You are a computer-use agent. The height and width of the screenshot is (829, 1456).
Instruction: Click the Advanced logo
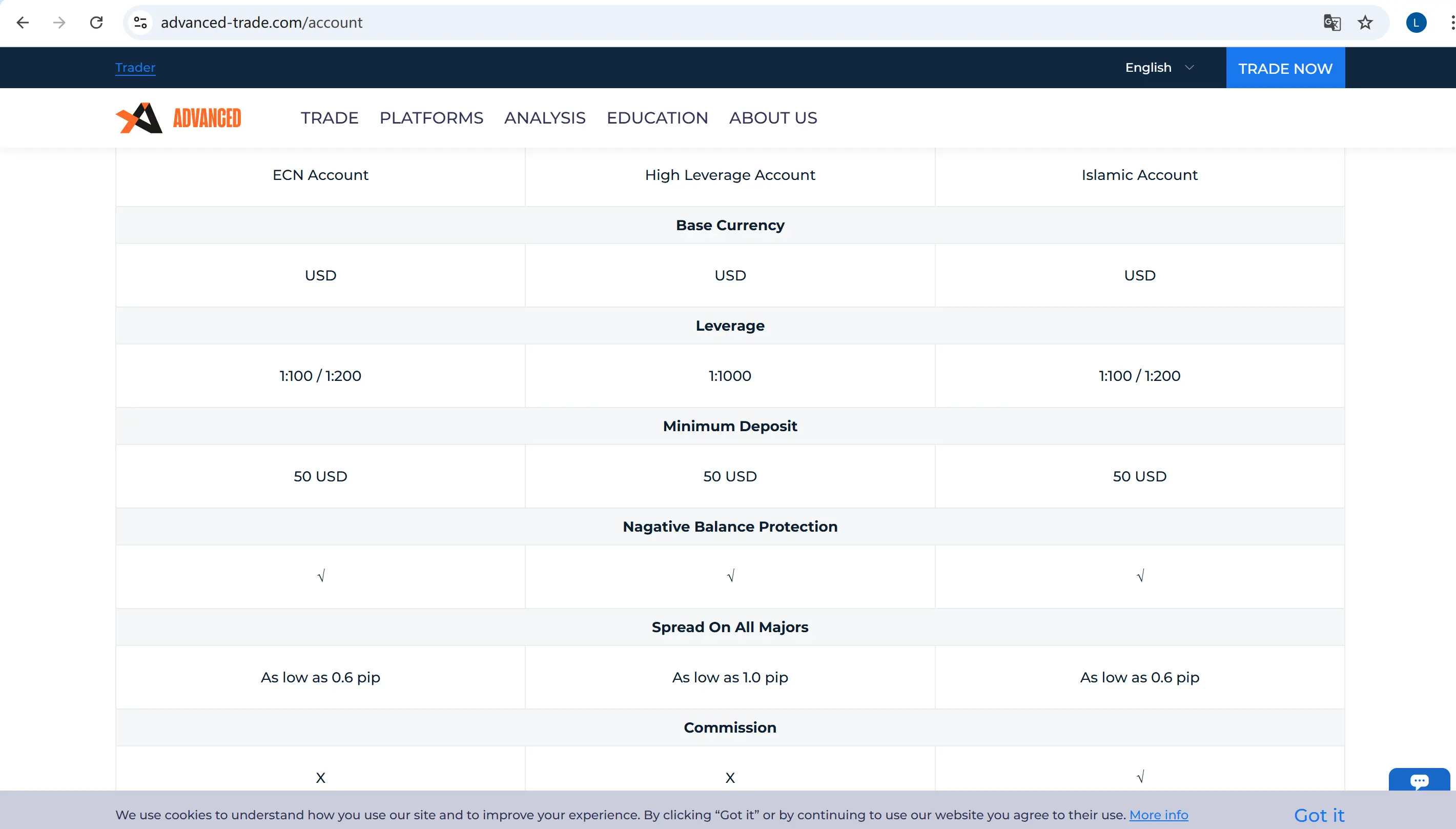(179, 118)
